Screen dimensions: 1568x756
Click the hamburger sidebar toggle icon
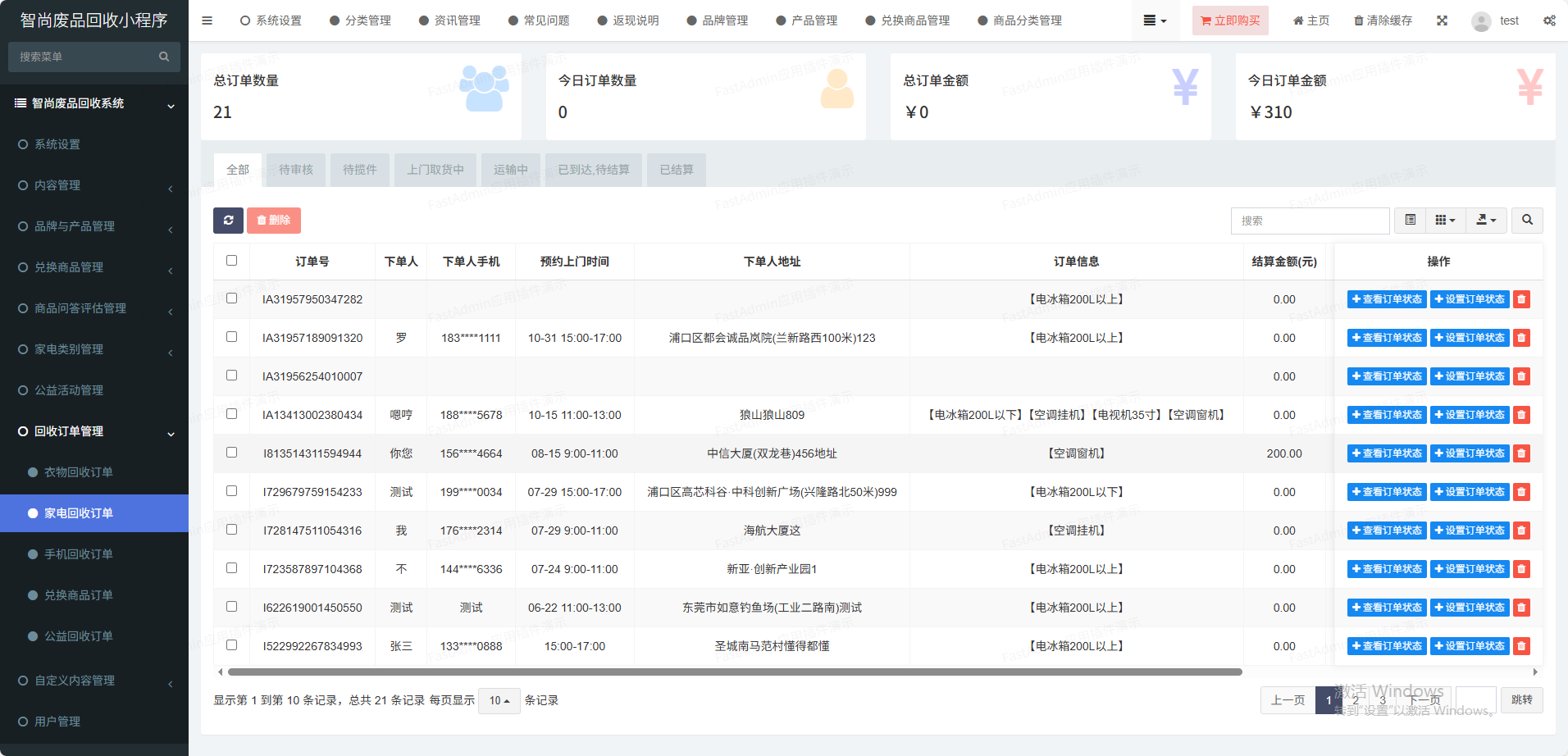pyautogui.click(x=207, y=20)
